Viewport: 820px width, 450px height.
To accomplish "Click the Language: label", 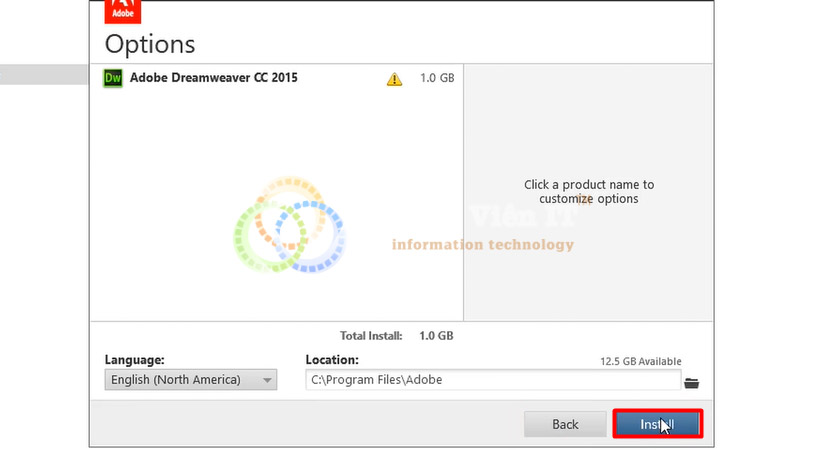I will (134, 360).
